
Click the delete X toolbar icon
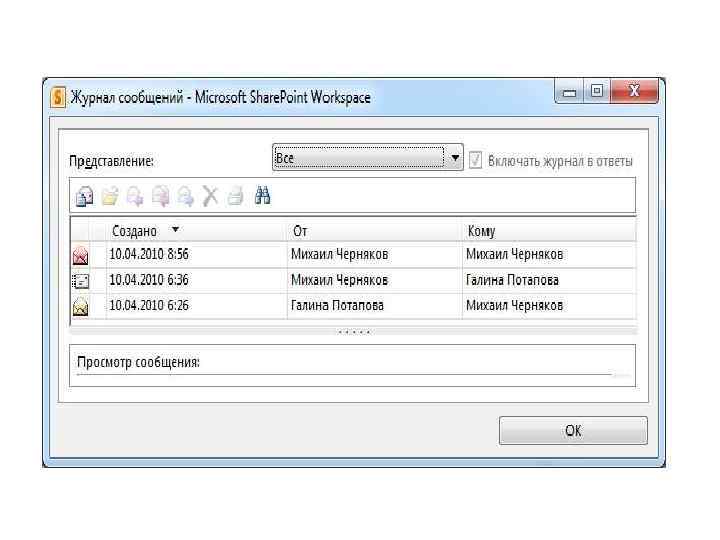click(x=210, y=197)
